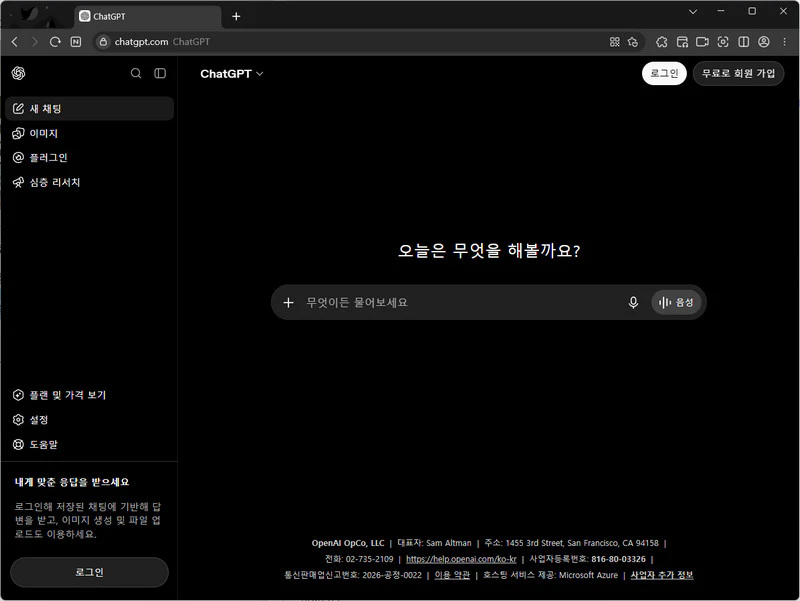Click the white 로그인 button top right
Screen dimensions: 800x601
point(664,73)
